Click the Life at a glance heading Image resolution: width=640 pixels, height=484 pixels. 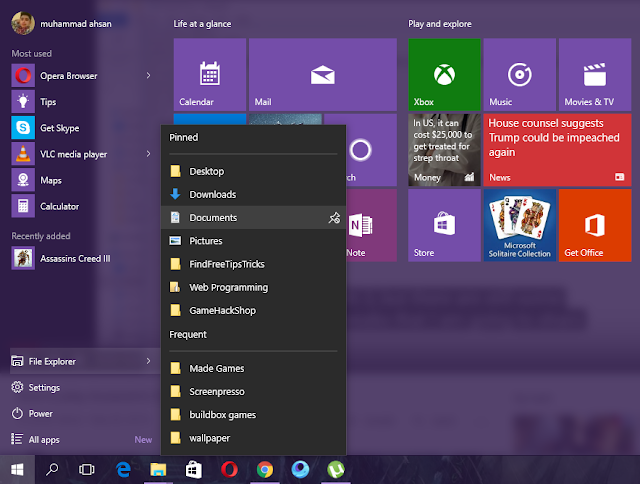[202, 24]
